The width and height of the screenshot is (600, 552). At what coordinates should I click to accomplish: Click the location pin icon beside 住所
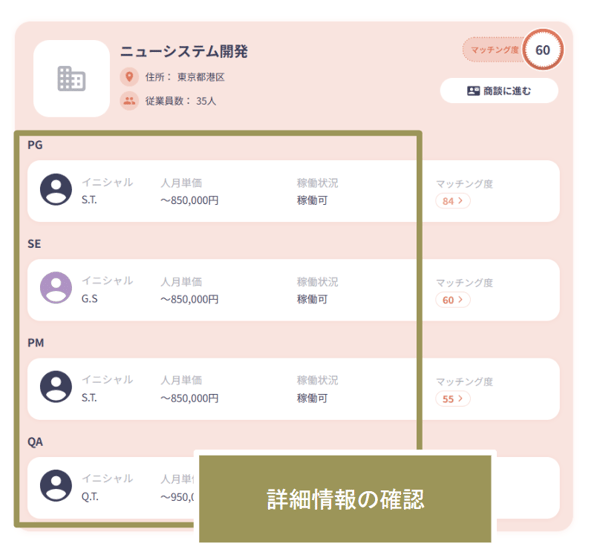pyautogui.click(x=129, y=77)
